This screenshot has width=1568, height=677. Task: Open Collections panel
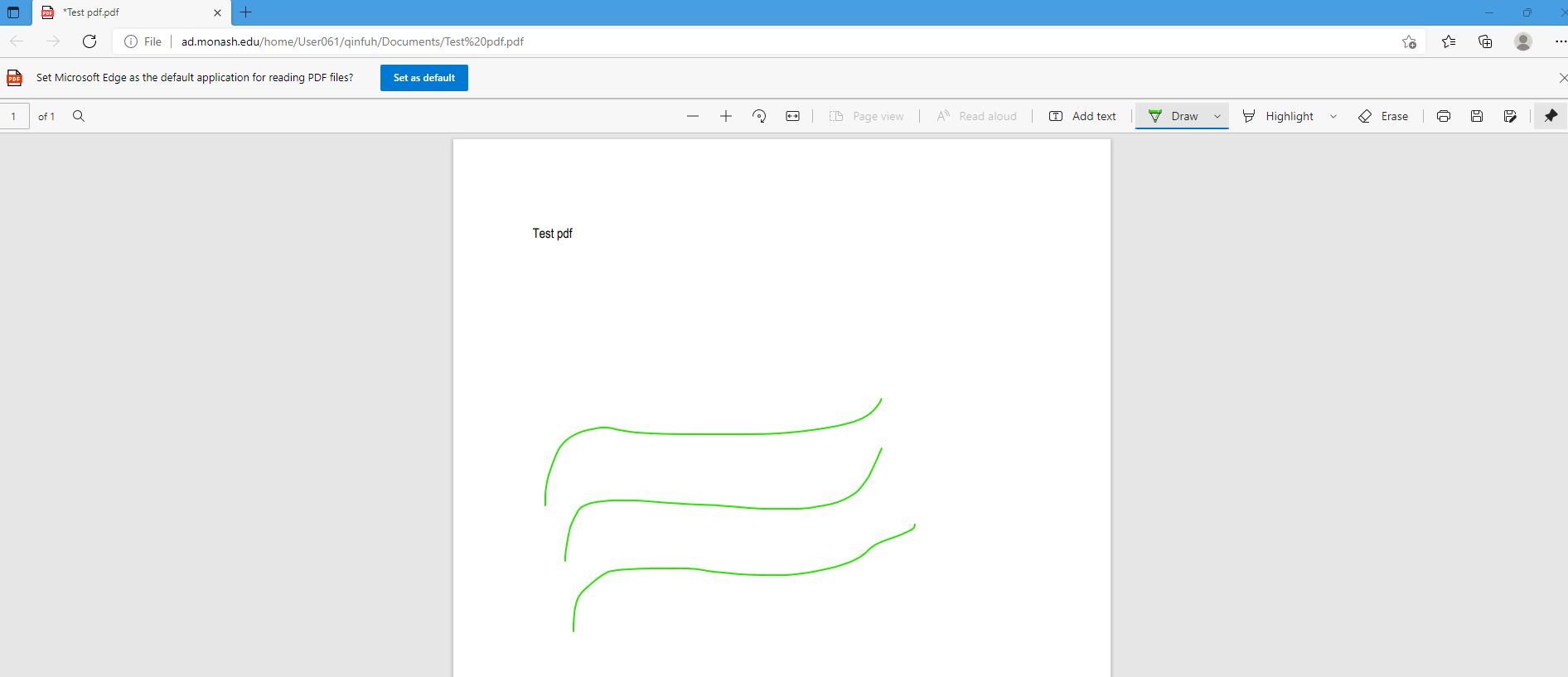(x=1485, y=41)
